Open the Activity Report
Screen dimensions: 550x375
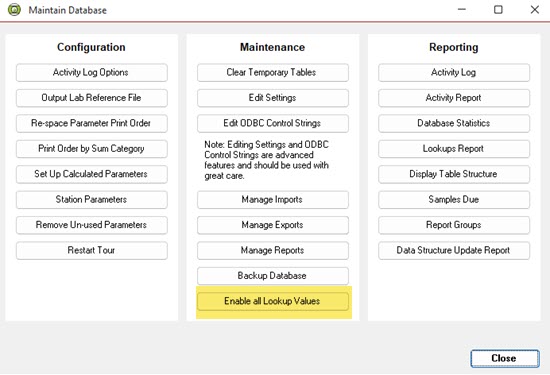click(454, 98)
